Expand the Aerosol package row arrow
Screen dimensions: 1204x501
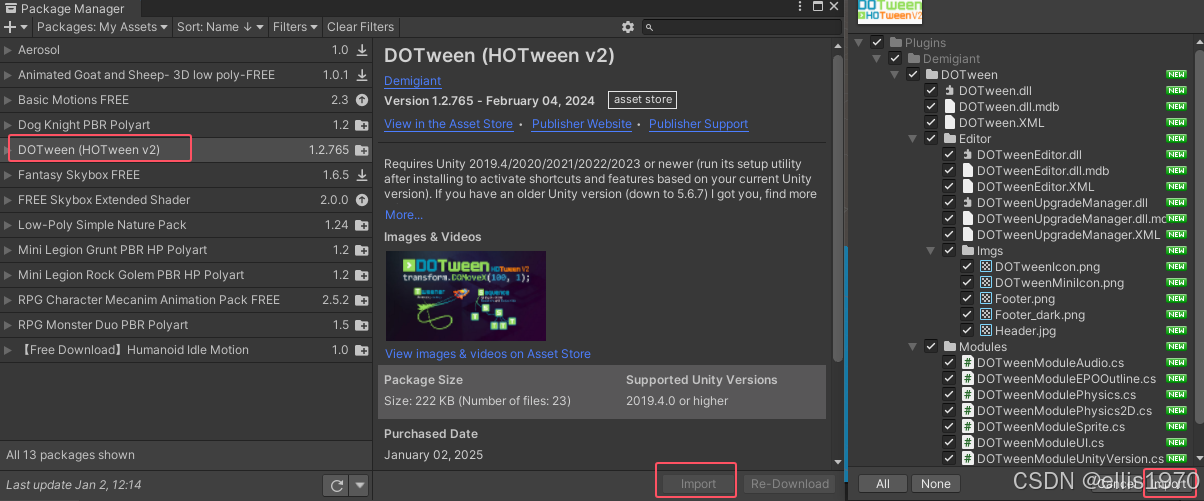tap(8, 50)
